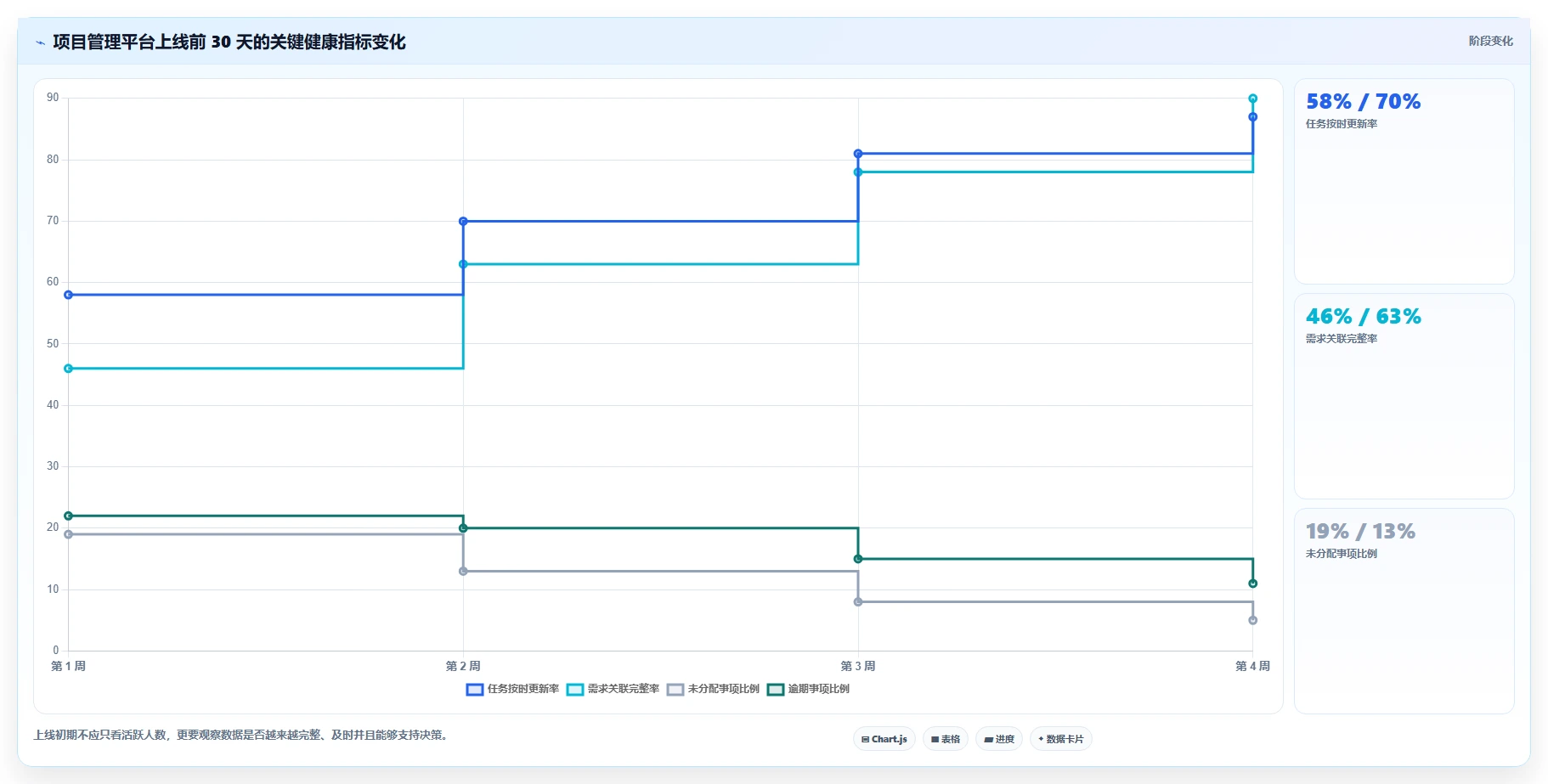The width and height of the screenshot is (1548, 784).
Task: Click the 第 3 周 x-axis label
Action: (x=858, y=666)
